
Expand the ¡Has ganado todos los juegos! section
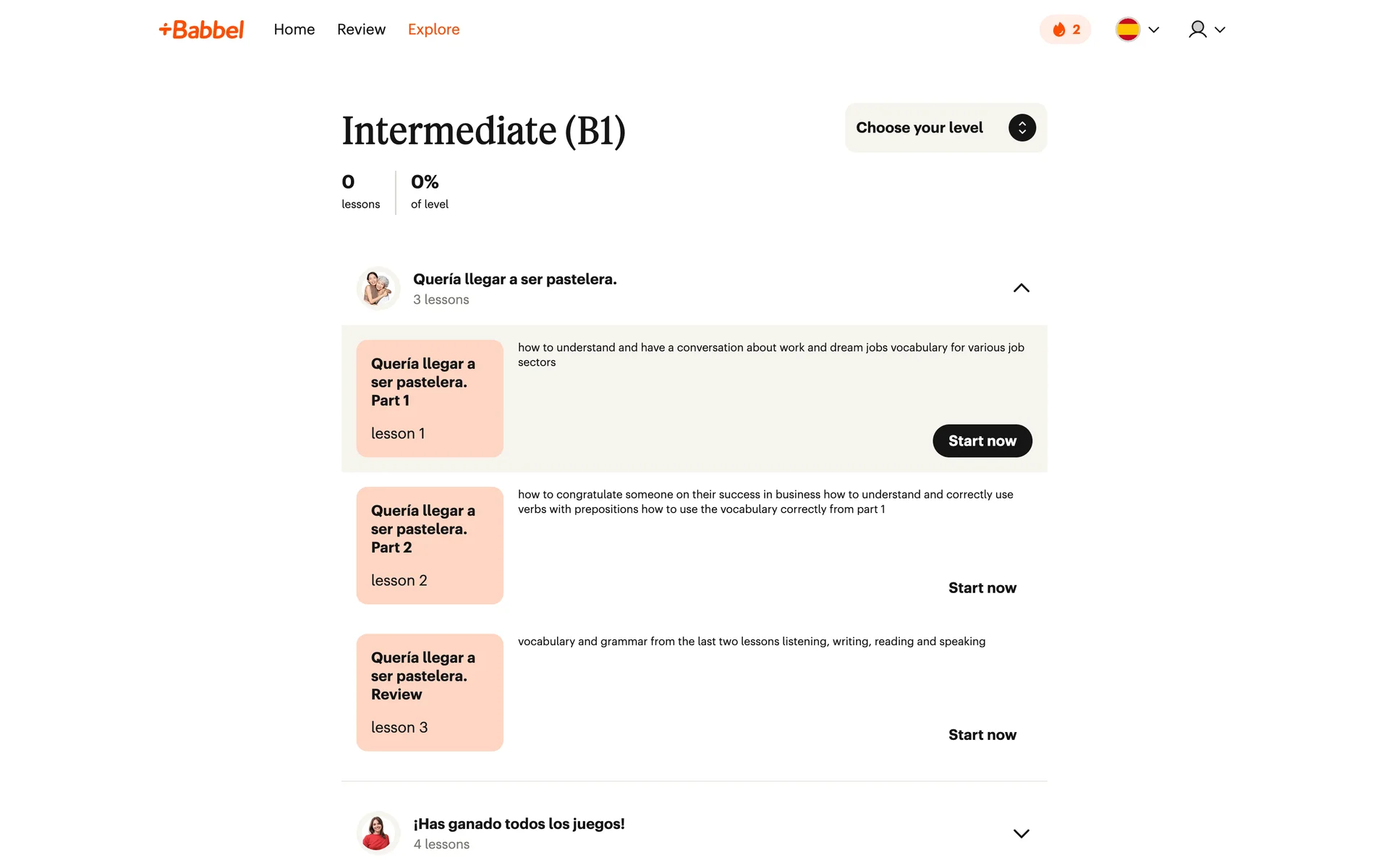[1021, 833]
